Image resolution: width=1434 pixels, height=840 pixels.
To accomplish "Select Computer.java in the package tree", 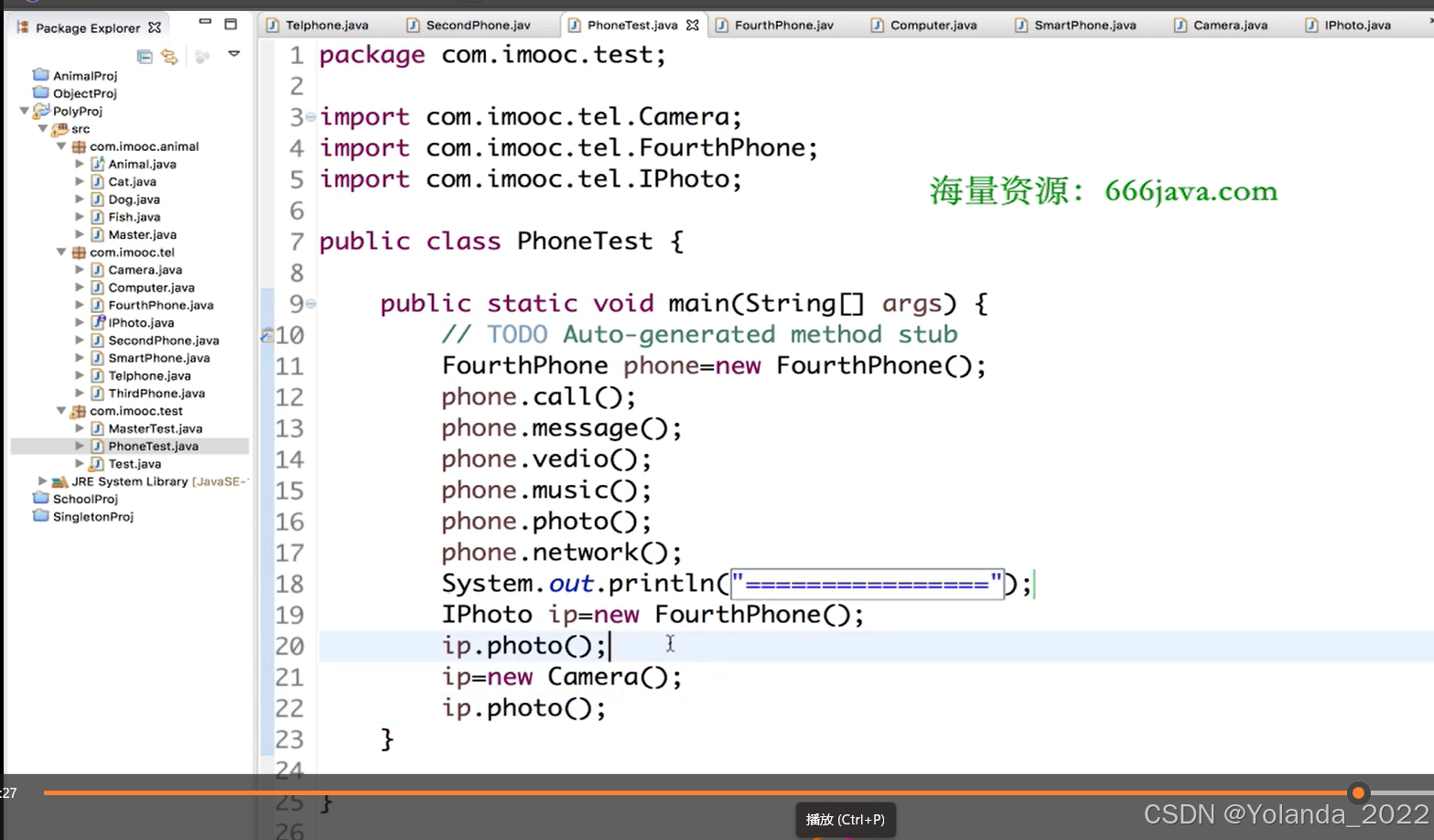I will [151, 287].
